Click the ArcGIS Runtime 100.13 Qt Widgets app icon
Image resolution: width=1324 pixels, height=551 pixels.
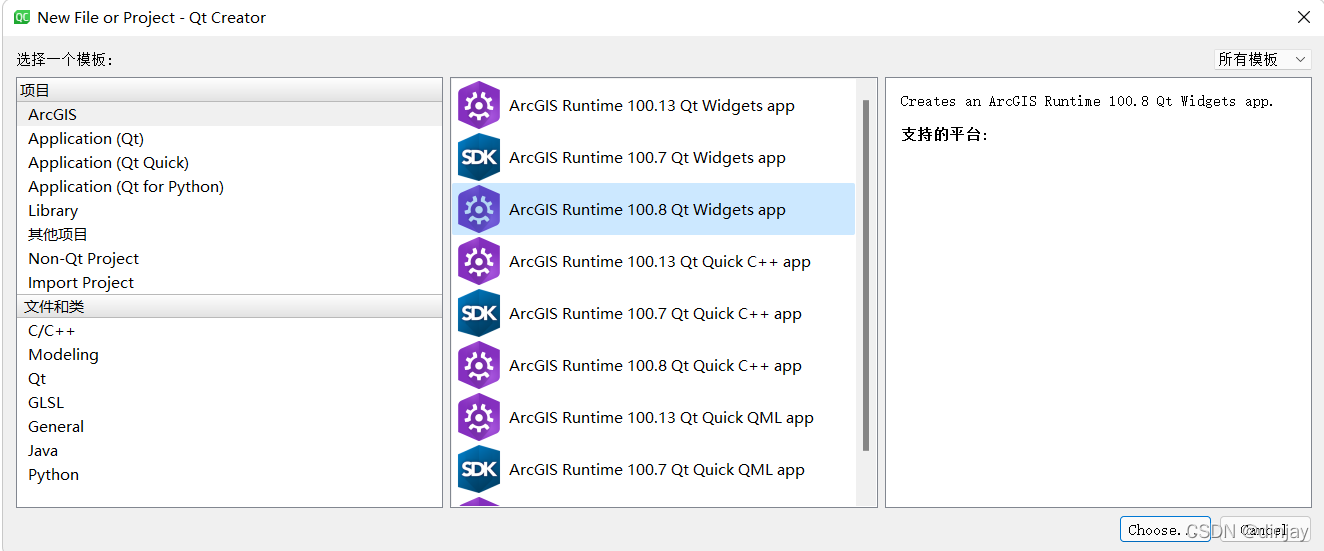479,105
